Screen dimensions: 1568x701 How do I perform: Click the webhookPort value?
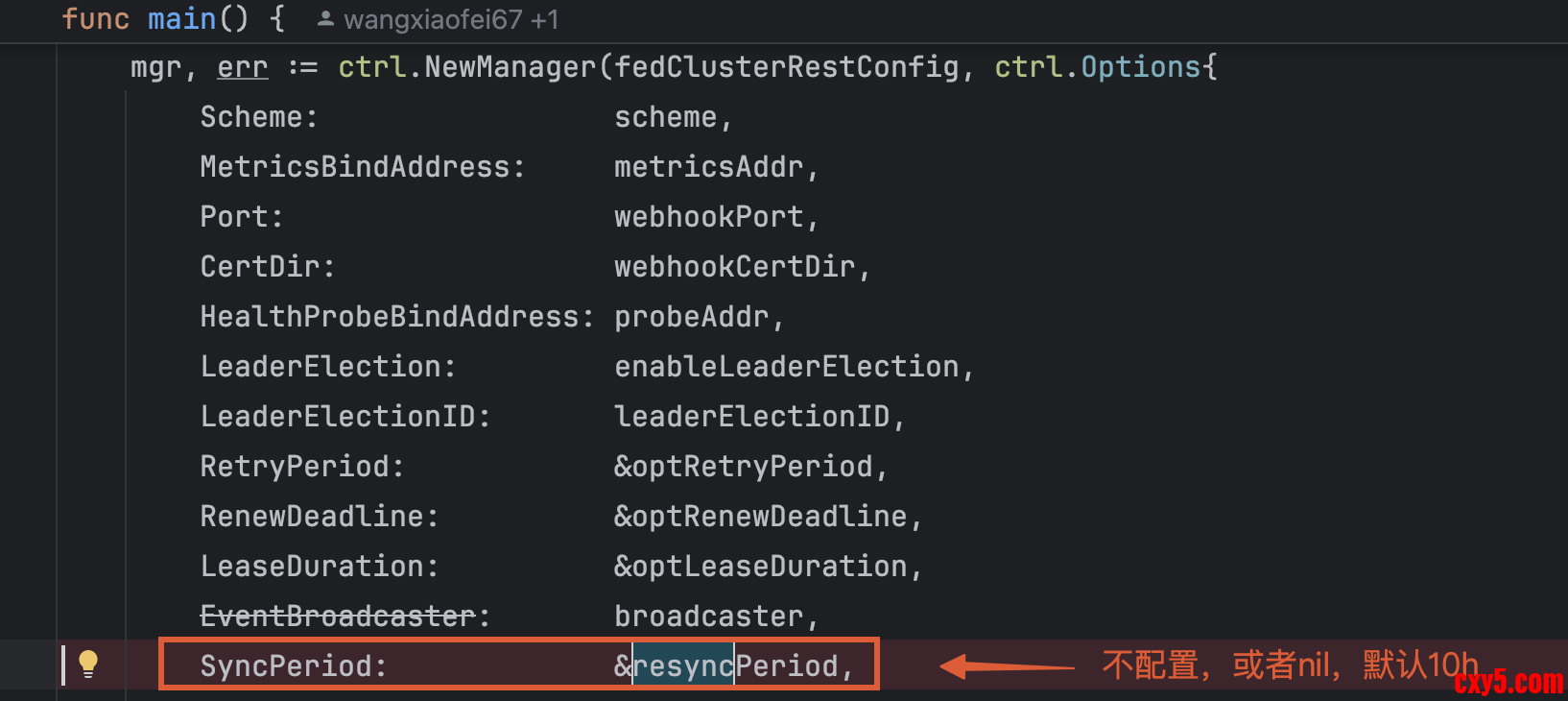tap(708, 217)
